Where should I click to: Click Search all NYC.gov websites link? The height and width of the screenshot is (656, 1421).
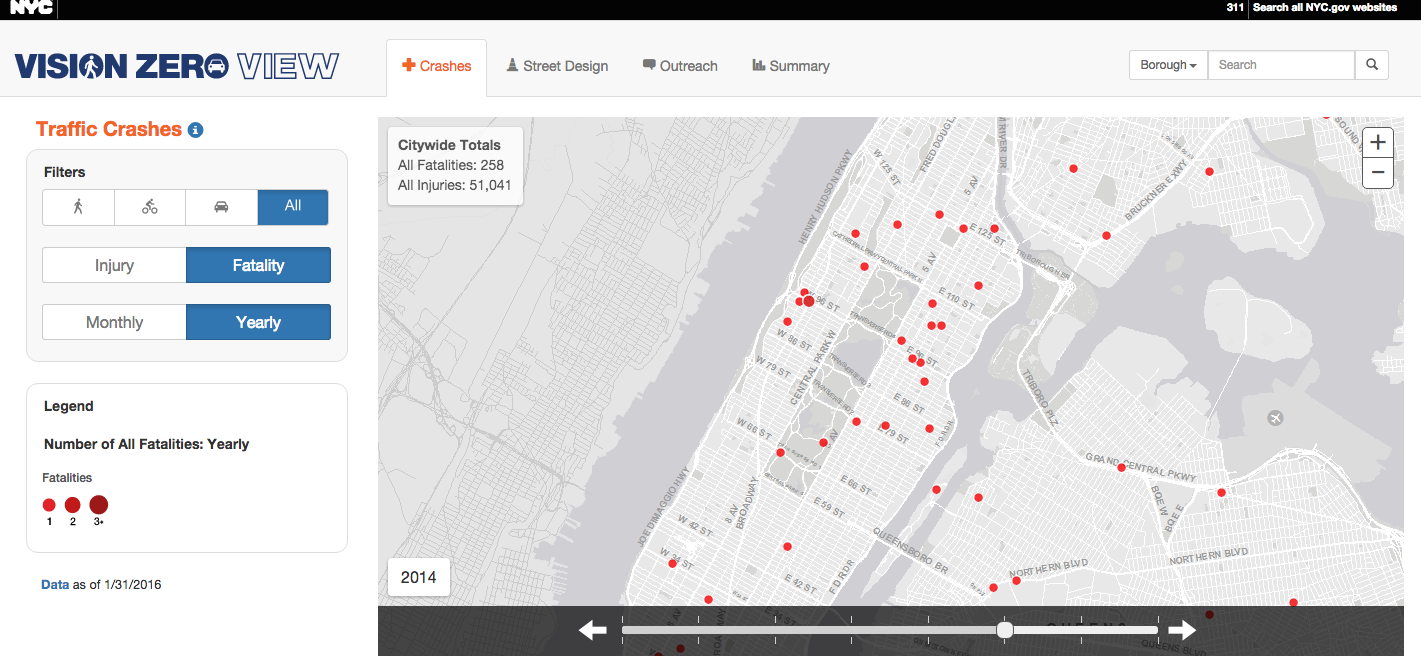pyautogui.click(x=1325, y=8)
